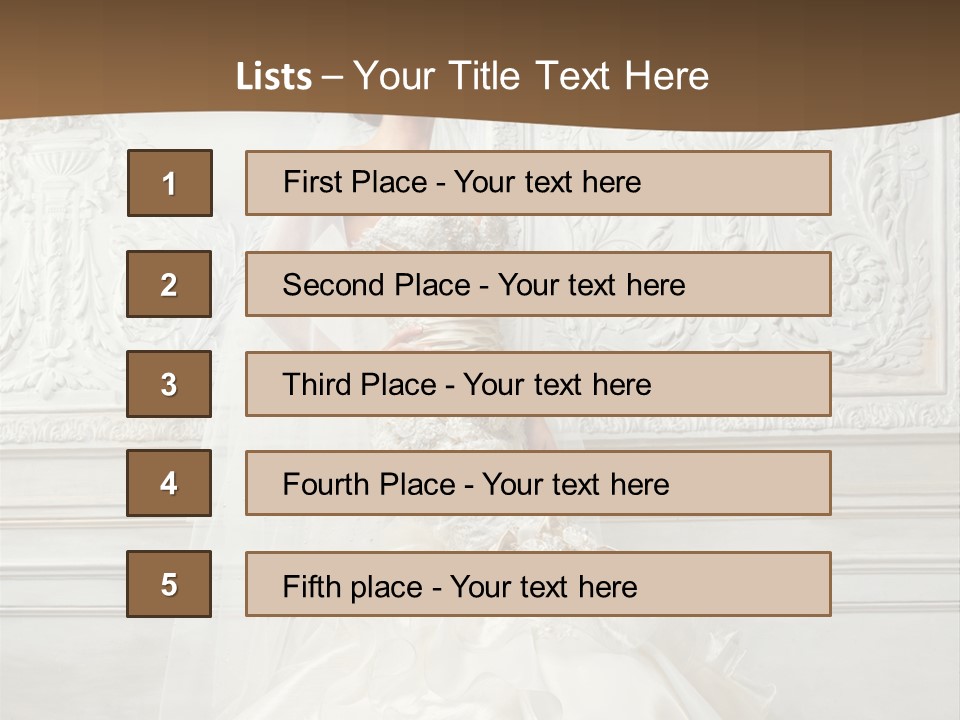Pick the brown number 4 box

pyautogui.click(x=169, y=483)
